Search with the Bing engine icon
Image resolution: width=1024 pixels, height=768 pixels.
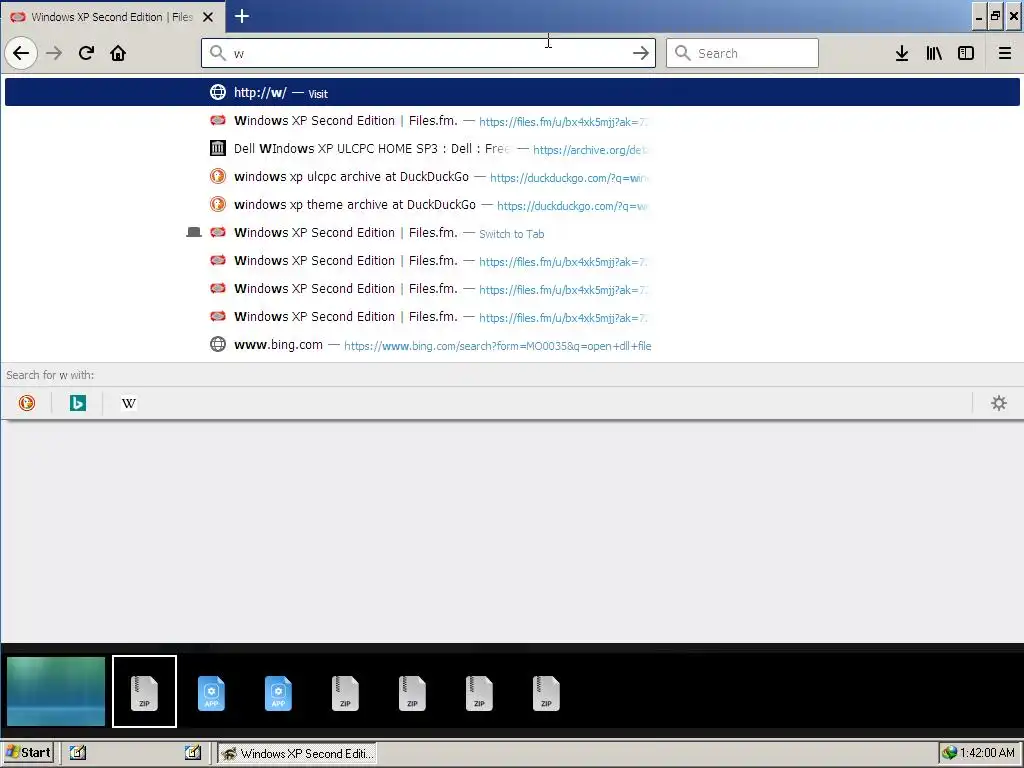(x=78, y=403)
